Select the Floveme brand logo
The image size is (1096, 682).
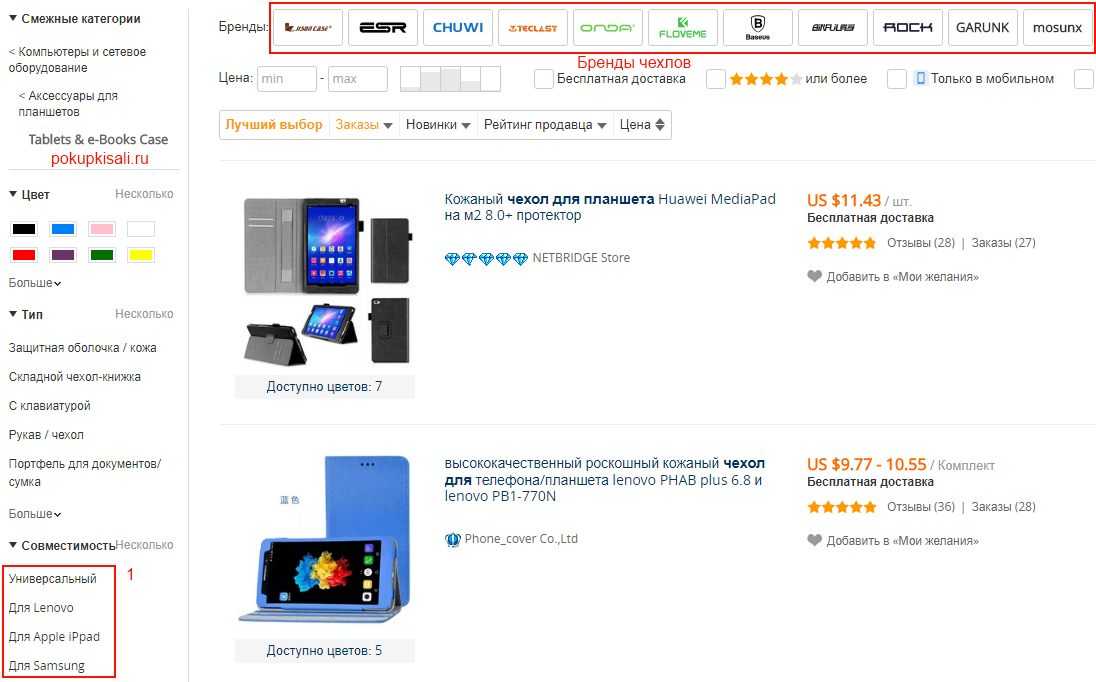[683, 28]
